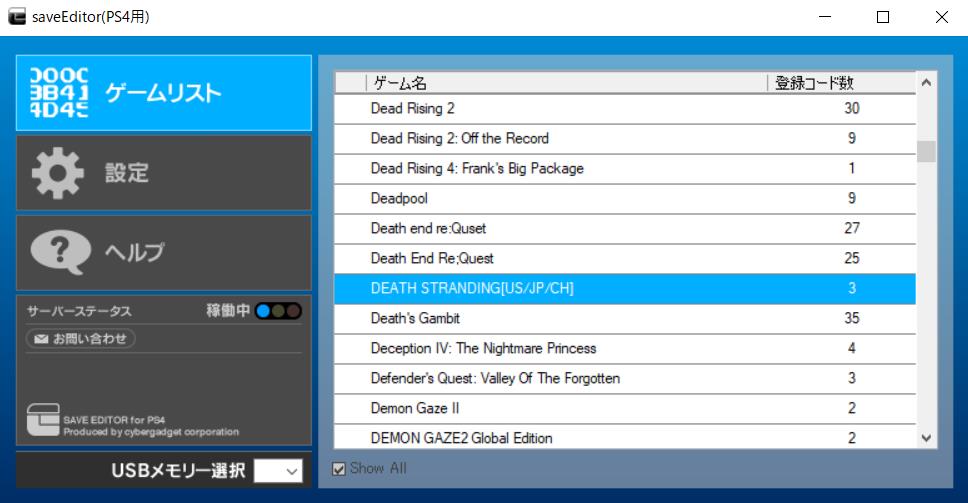Open the USB memory selection dropdown
The height and width of the screenshot is (503, 968).
click(x=278, y=471)
